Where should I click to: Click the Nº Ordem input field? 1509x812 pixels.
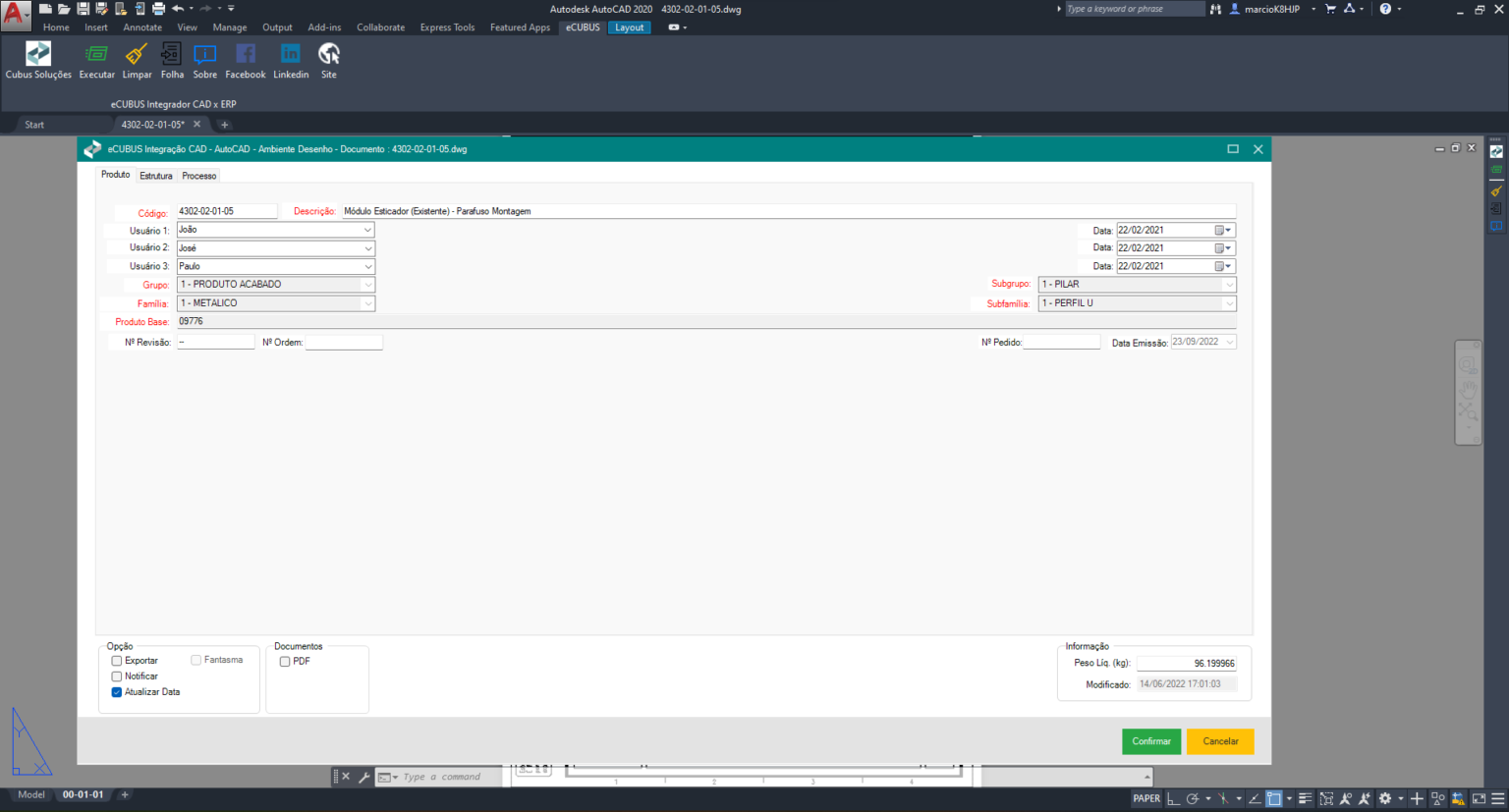tap(344, 342)
